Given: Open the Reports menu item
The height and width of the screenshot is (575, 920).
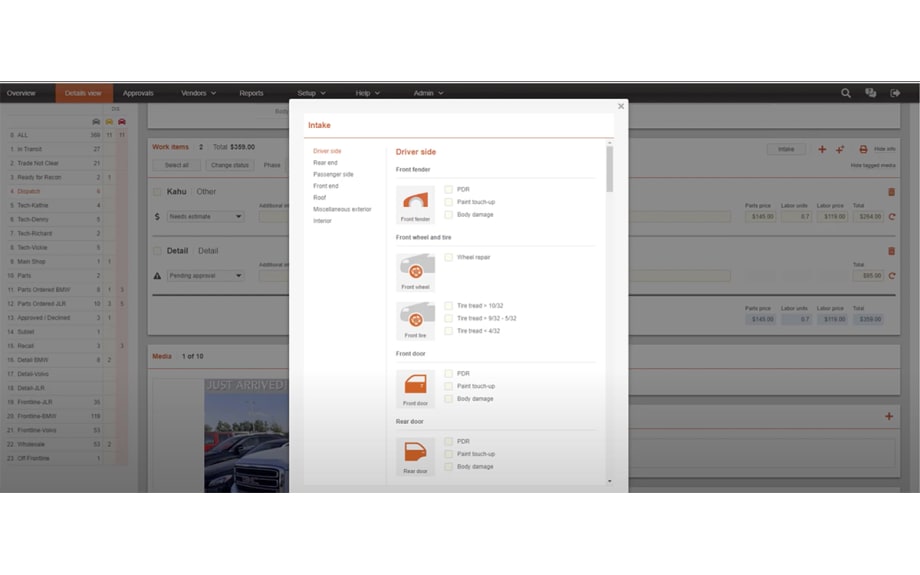Looking at the screenshot, I should click(251, 93).
